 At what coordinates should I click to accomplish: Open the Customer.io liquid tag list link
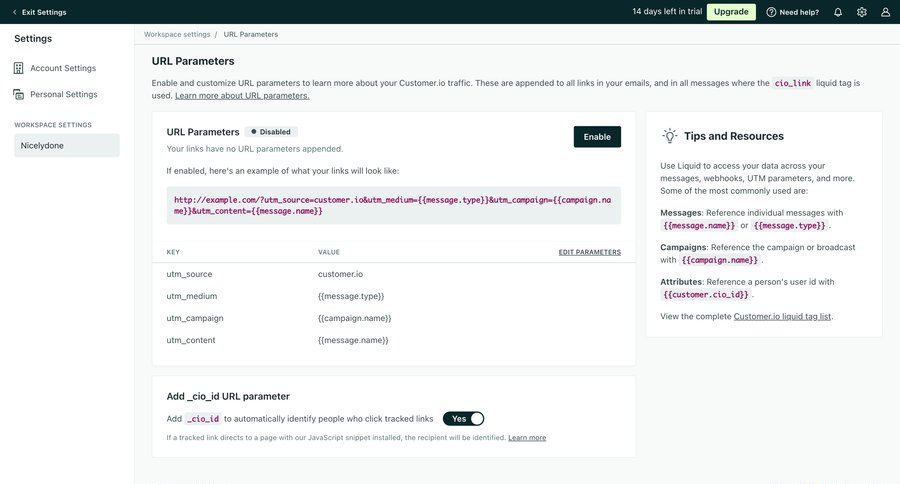coord(782,316)
